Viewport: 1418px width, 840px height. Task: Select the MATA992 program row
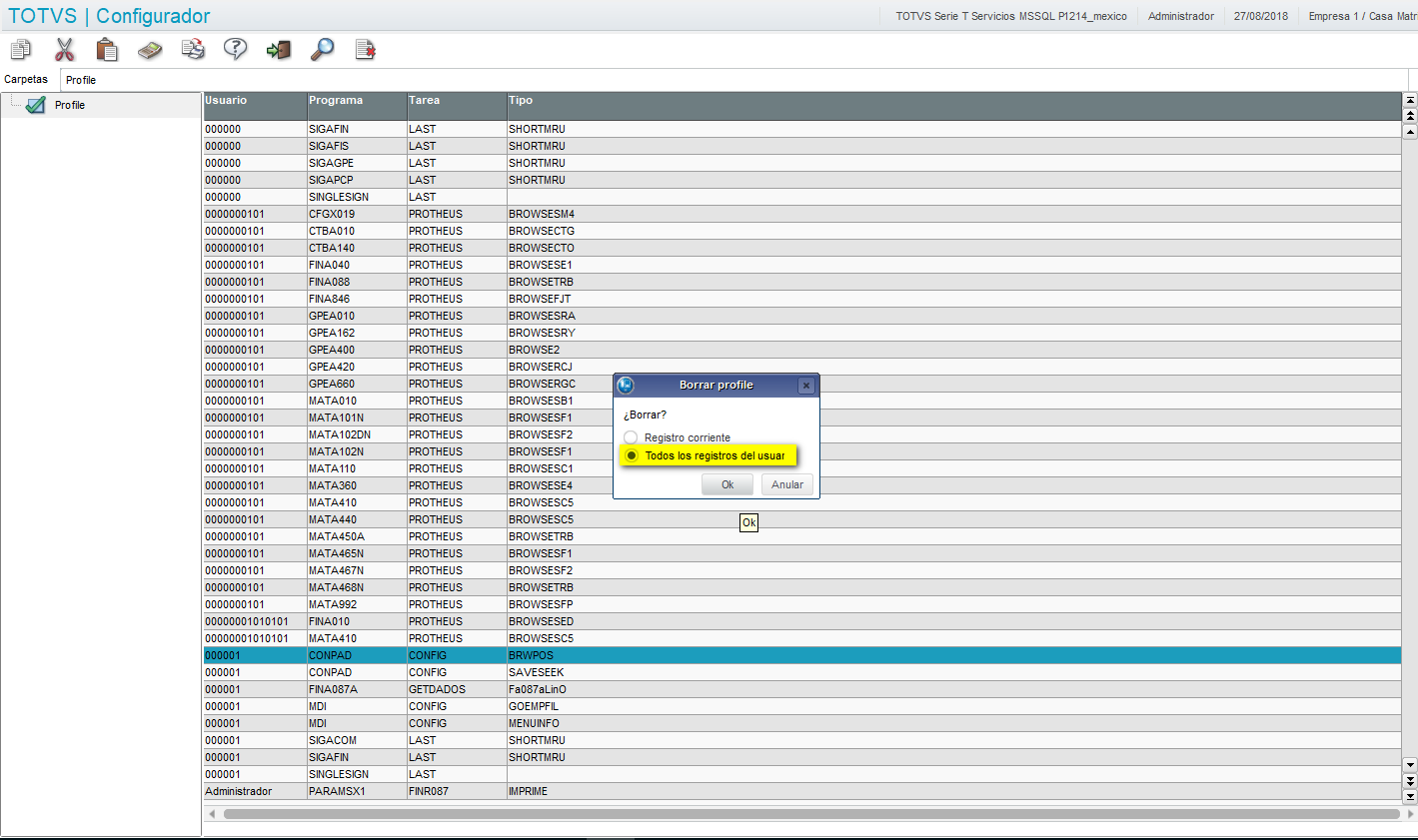(802, 604)
